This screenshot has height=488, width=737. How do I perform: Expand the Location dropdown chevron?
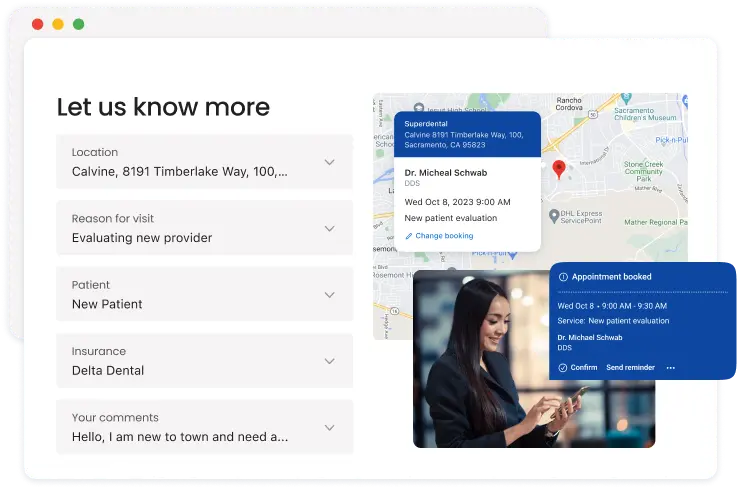(329, 162)
